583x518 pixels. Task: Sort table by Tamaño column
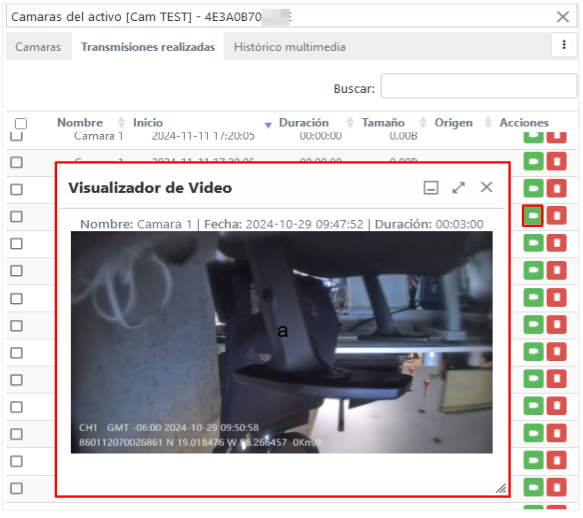pos(383,123)
